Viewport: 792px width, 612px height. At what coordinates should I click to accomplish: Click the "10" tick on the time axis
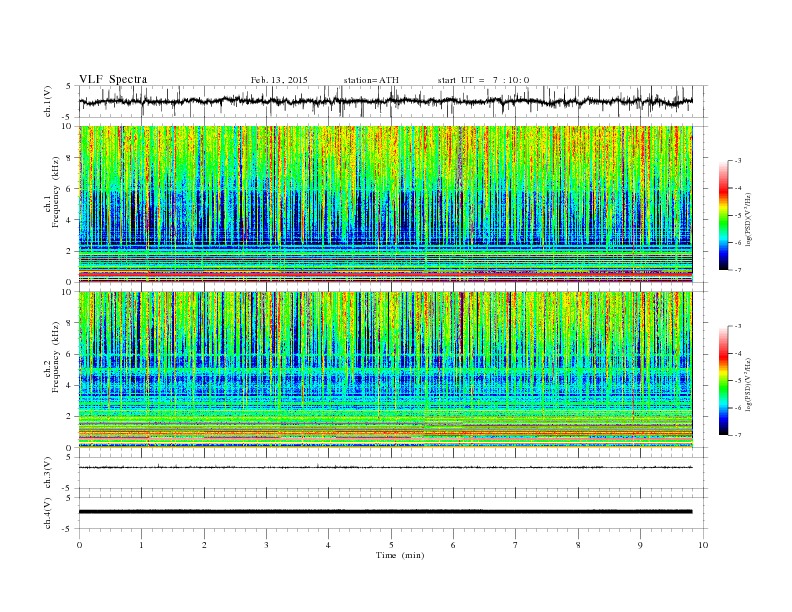[703, 545]
